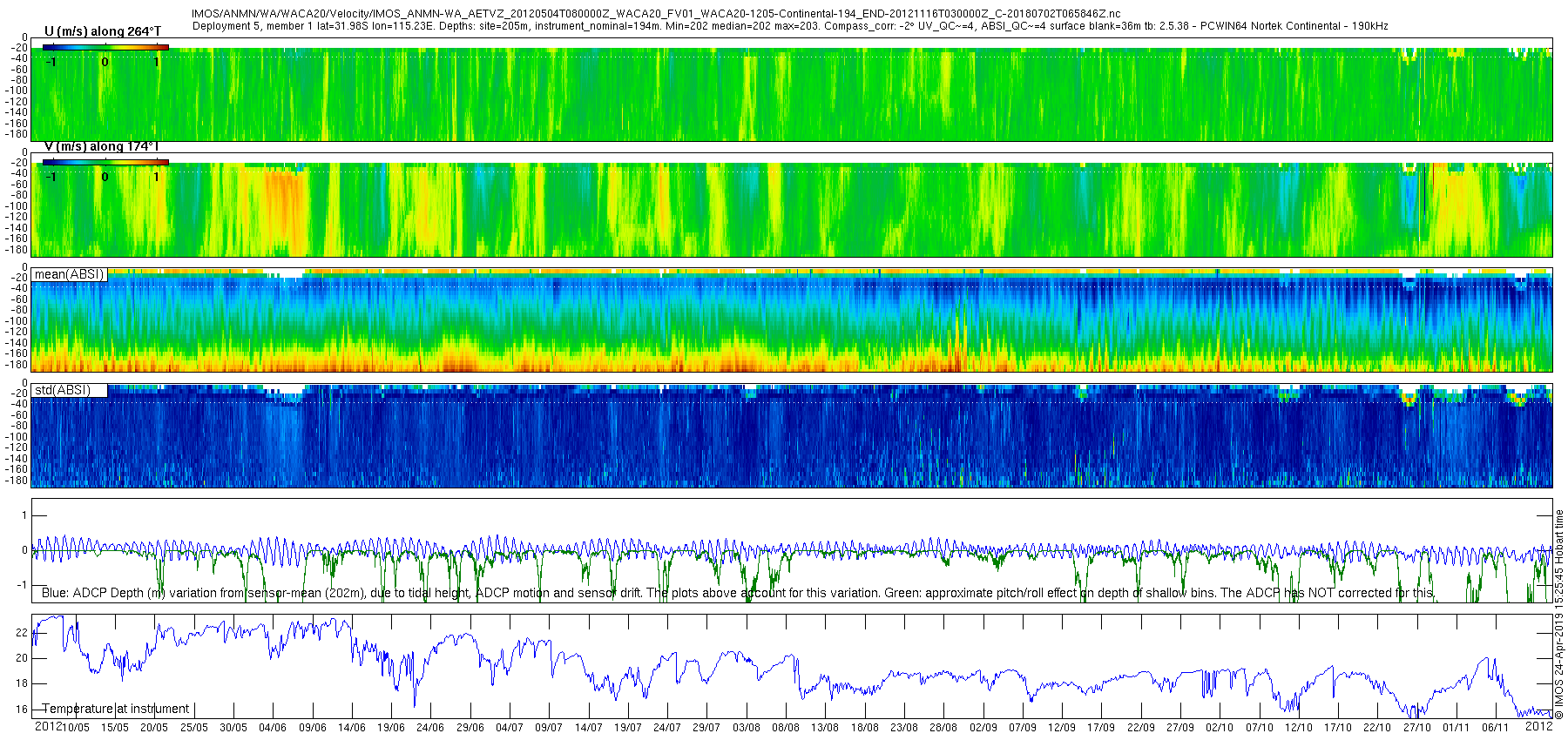Click the '16' tick on temperature axis

tap(22, 709)
